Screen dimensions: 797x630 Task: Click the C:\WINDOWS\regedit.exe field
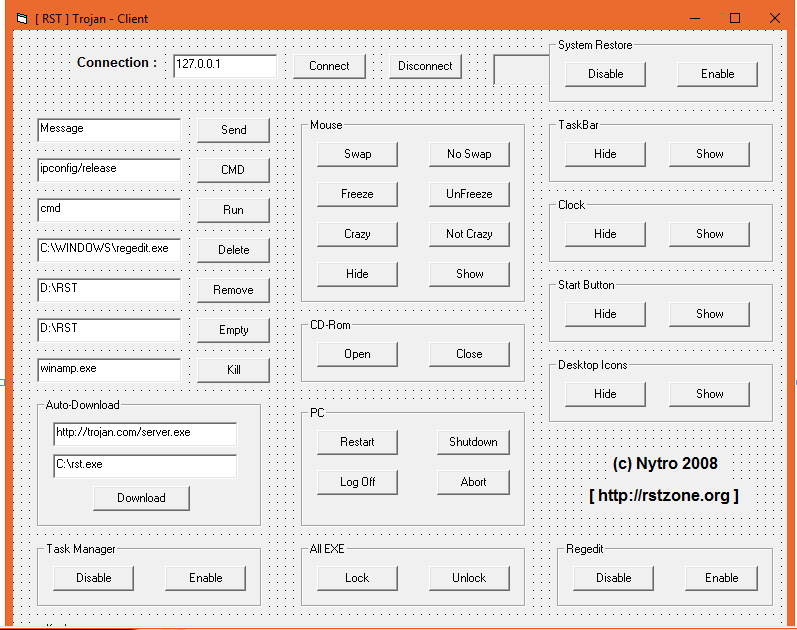pyautogui.click(x=109, y=250)
